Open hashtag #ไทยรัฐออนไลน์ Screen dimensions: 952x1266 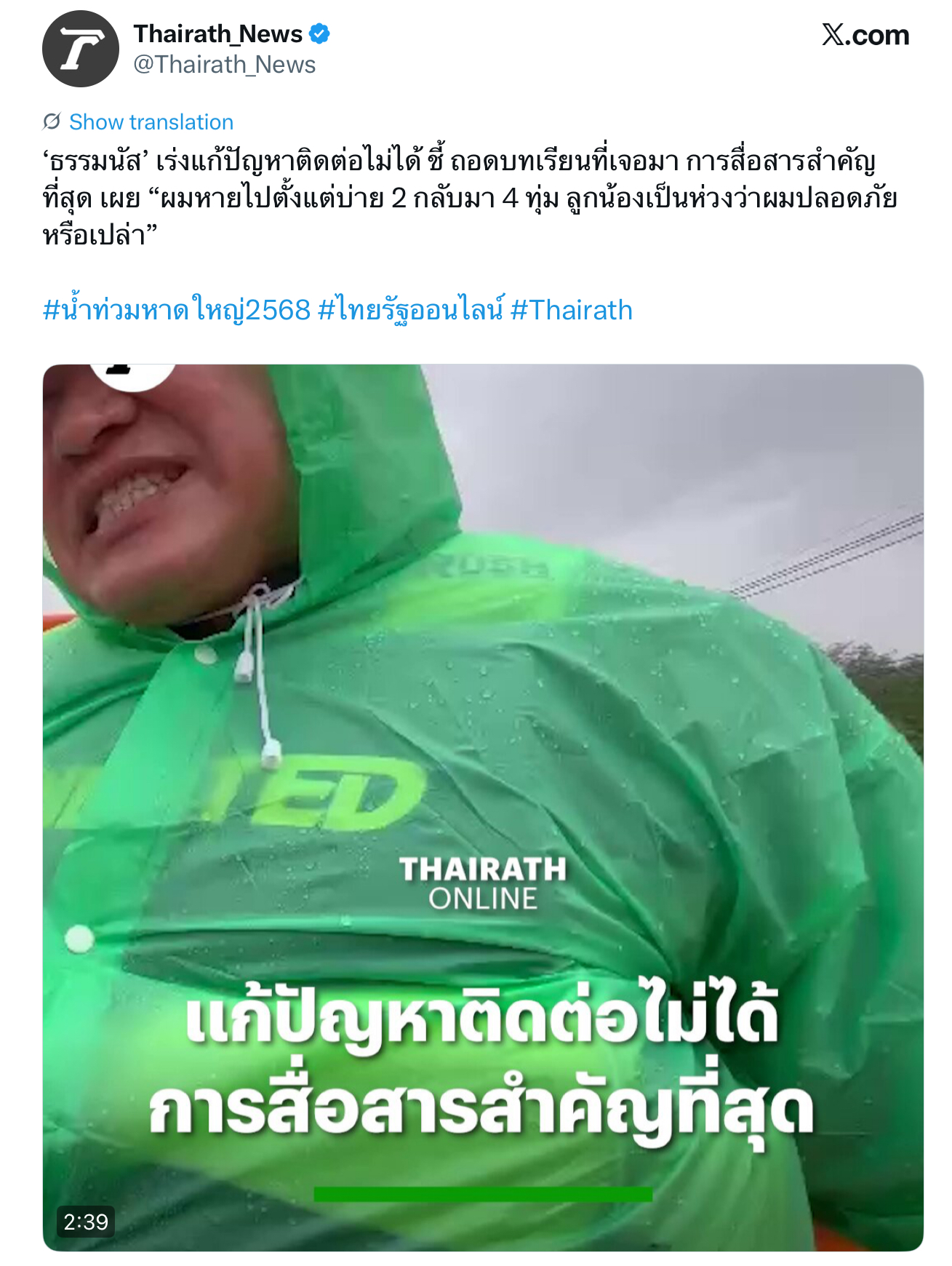(x=411, y=310)
